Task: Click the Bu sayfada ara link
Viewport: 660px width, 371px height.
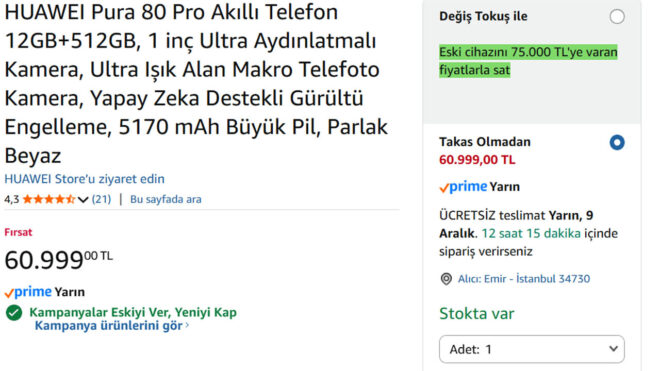Action: click(165, 199)
